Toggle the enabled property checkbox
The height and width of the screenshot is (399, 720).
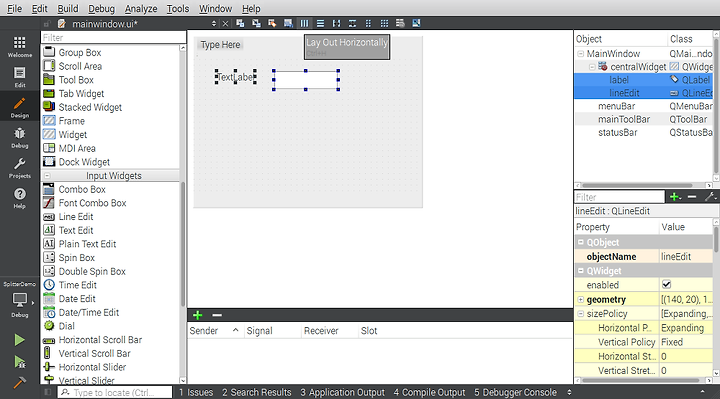click(x=666, y=285)
